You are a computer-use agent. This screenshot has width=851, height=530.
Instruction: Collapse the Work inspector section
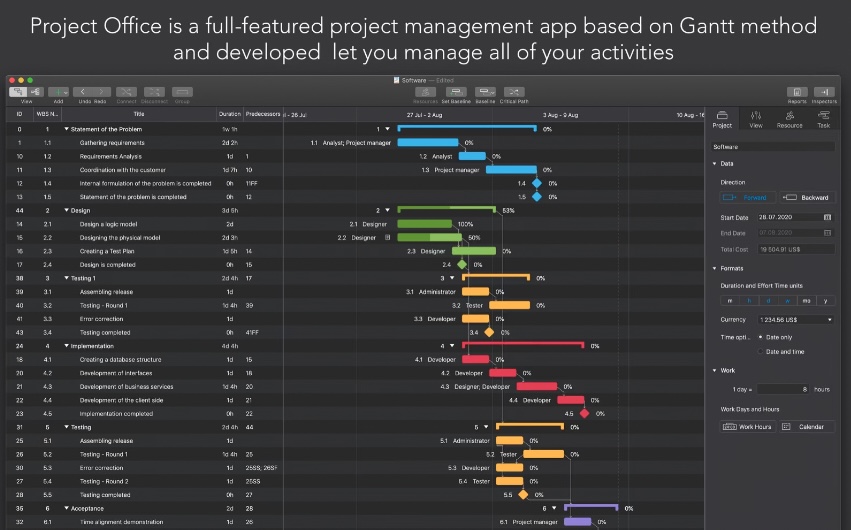click(714, 370)
